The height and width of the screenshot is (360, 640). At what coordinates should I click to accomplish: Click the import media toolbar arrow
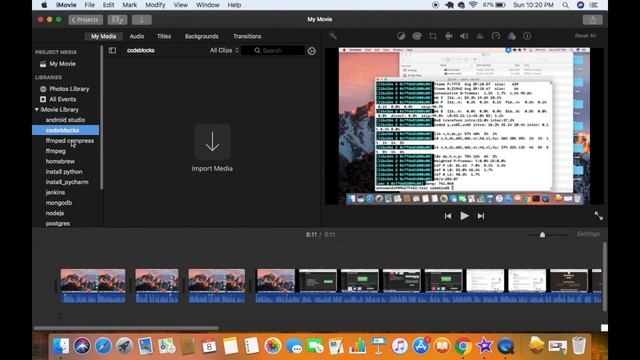142,20
